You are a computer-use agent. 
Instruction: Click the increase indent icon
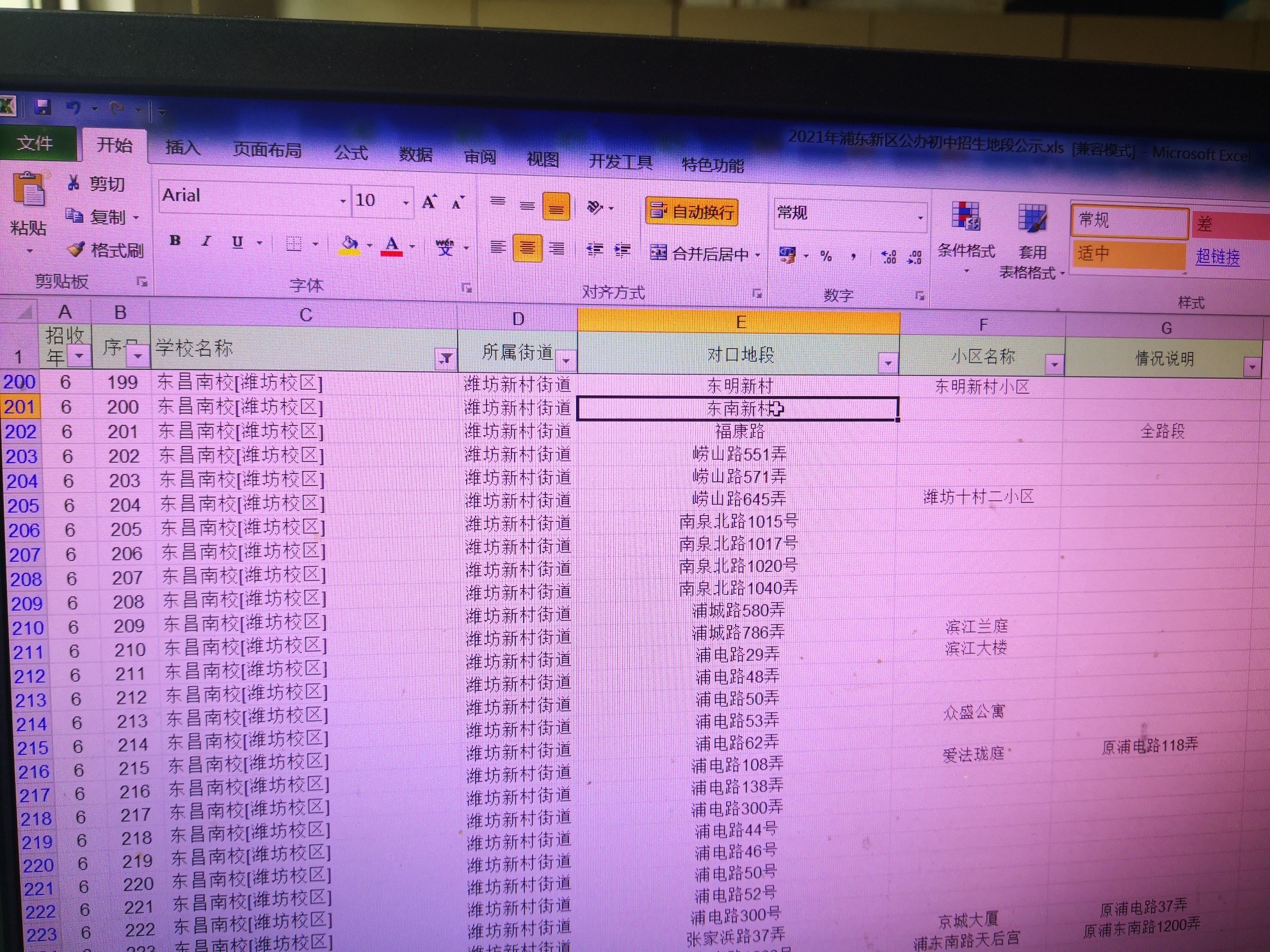tap(622, 250)
